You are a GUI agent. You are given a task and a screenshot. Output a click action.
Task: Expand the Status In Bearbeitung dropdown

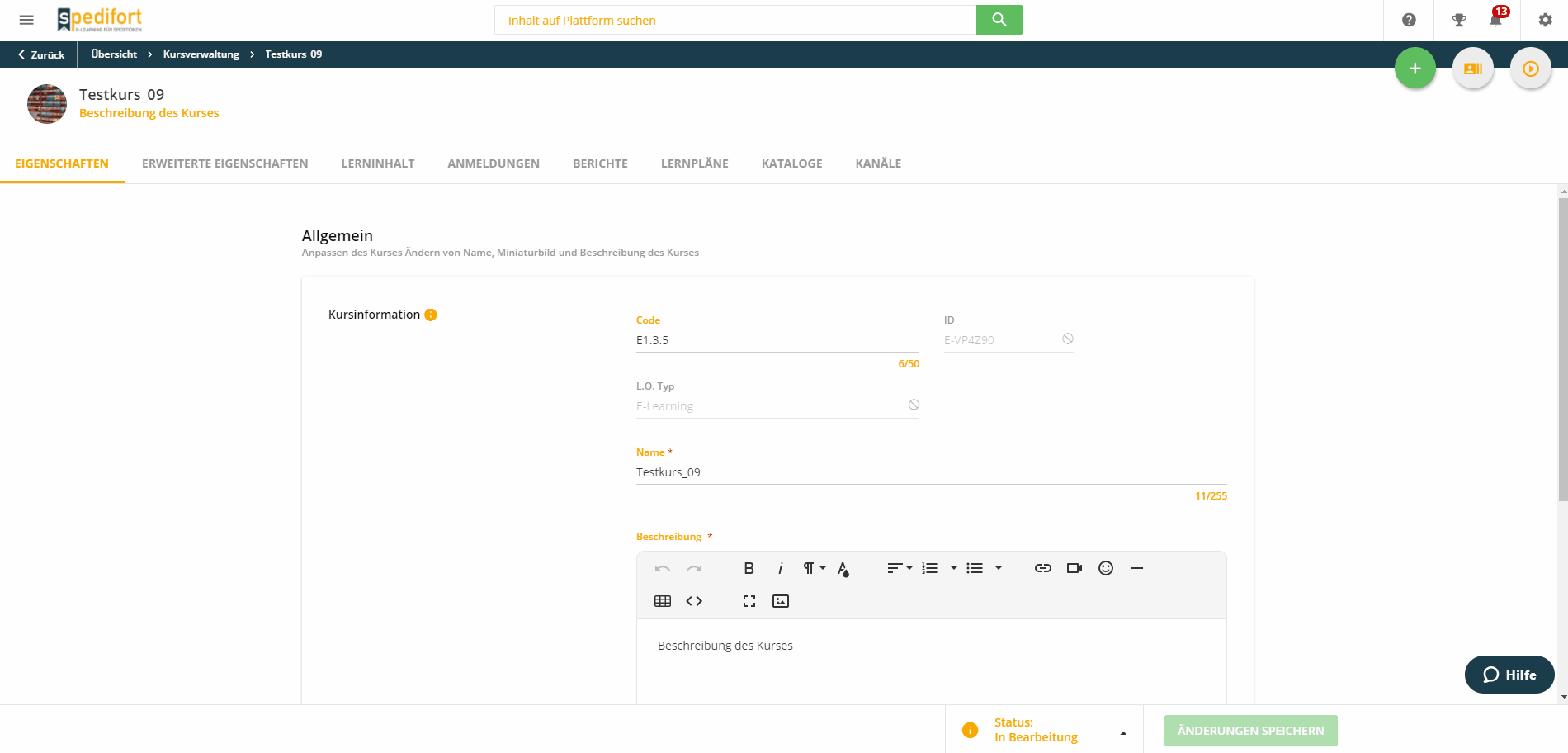tap(1123, 732)
